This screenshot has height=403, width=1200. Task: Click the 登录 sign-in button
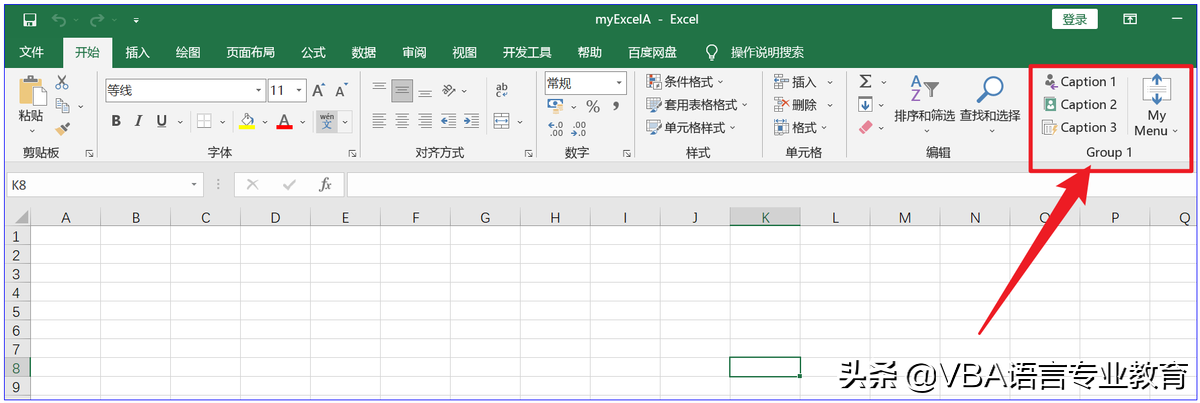1075,19
